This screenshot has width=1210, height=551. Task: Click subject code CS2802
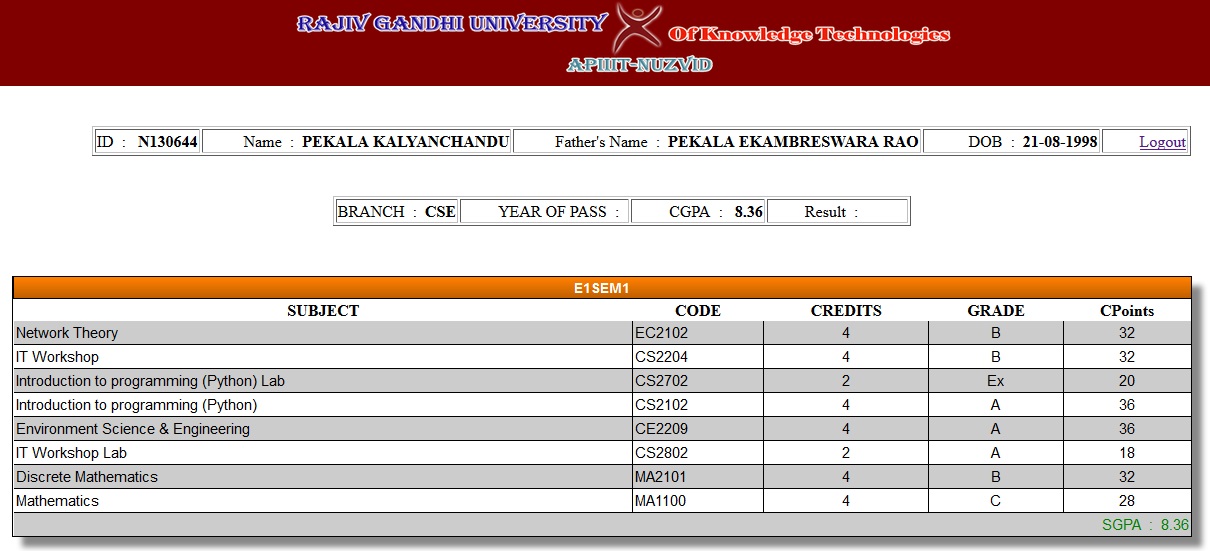(x=661, y=453)
